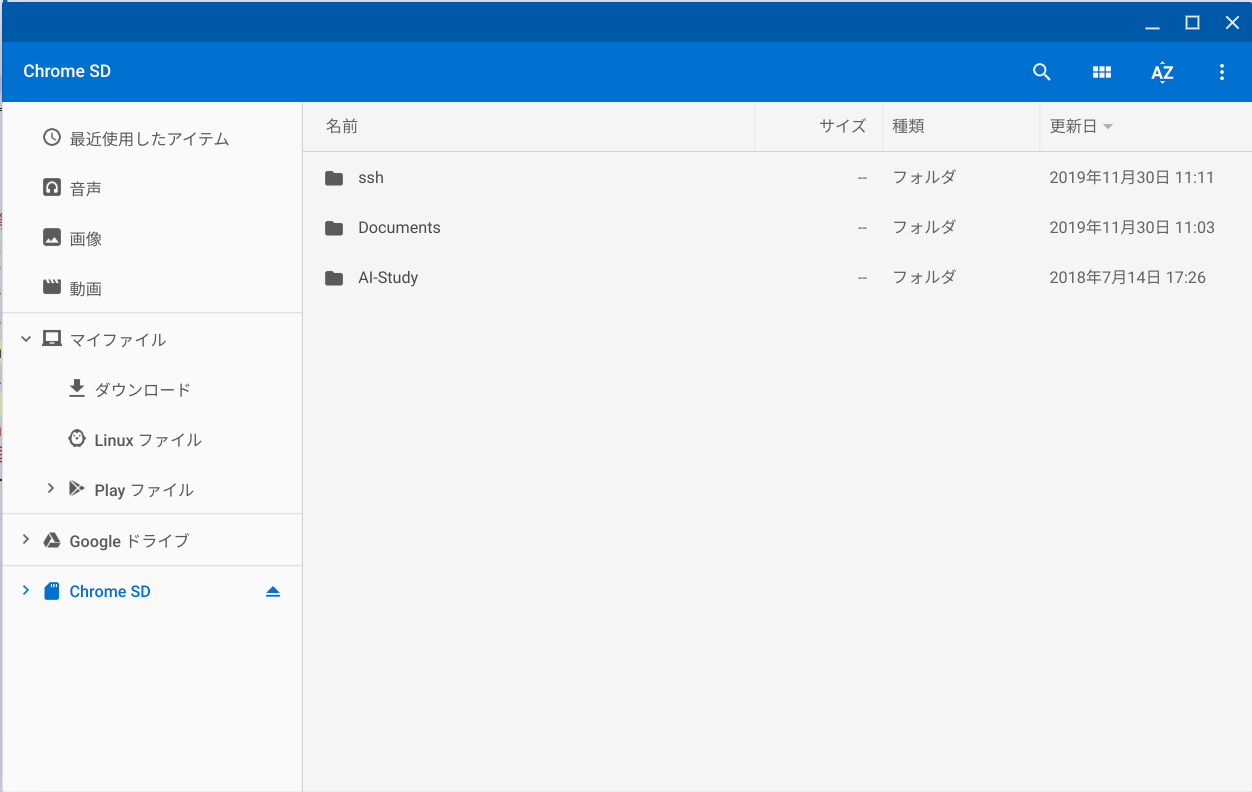Expand the Chrome SD tree node
This screenshot has height=792, width=1252.
coord(26,591)
